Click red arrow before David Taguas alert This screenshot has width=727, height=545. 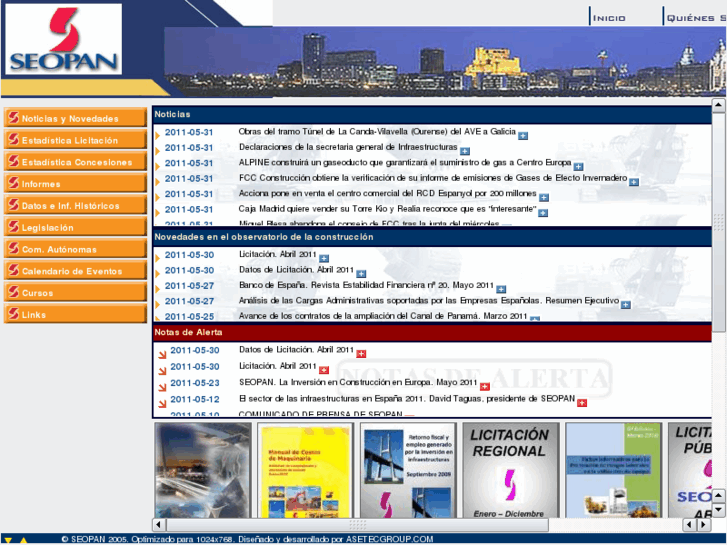162,404
